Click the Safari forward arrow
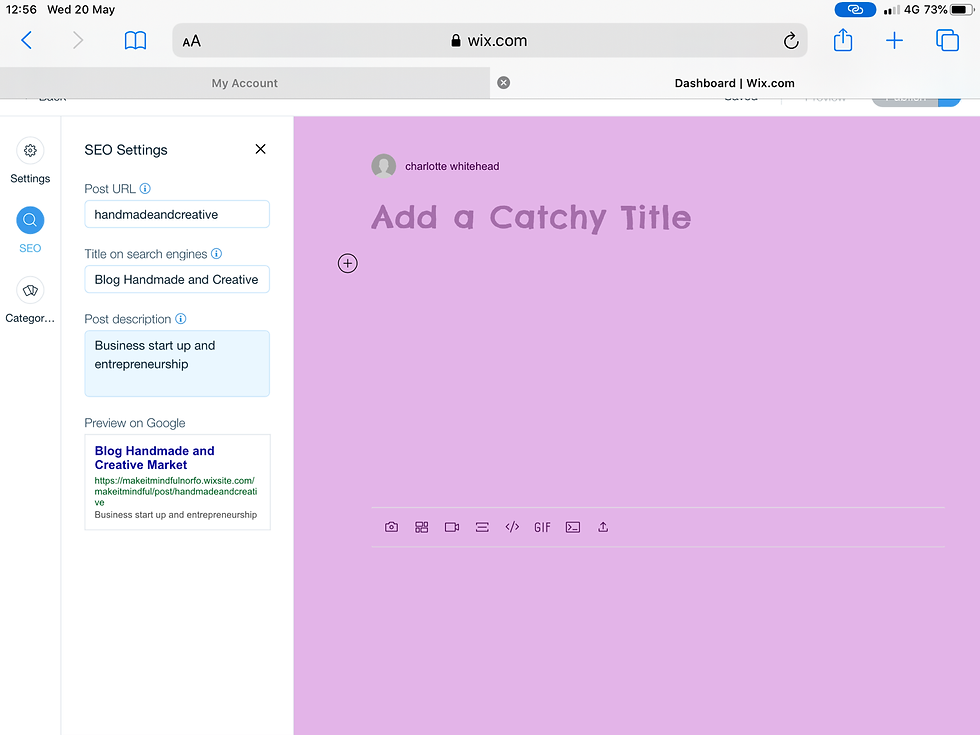Image resolution: width=980 pixels, height=735 pixels. click(x=78, y=41)
